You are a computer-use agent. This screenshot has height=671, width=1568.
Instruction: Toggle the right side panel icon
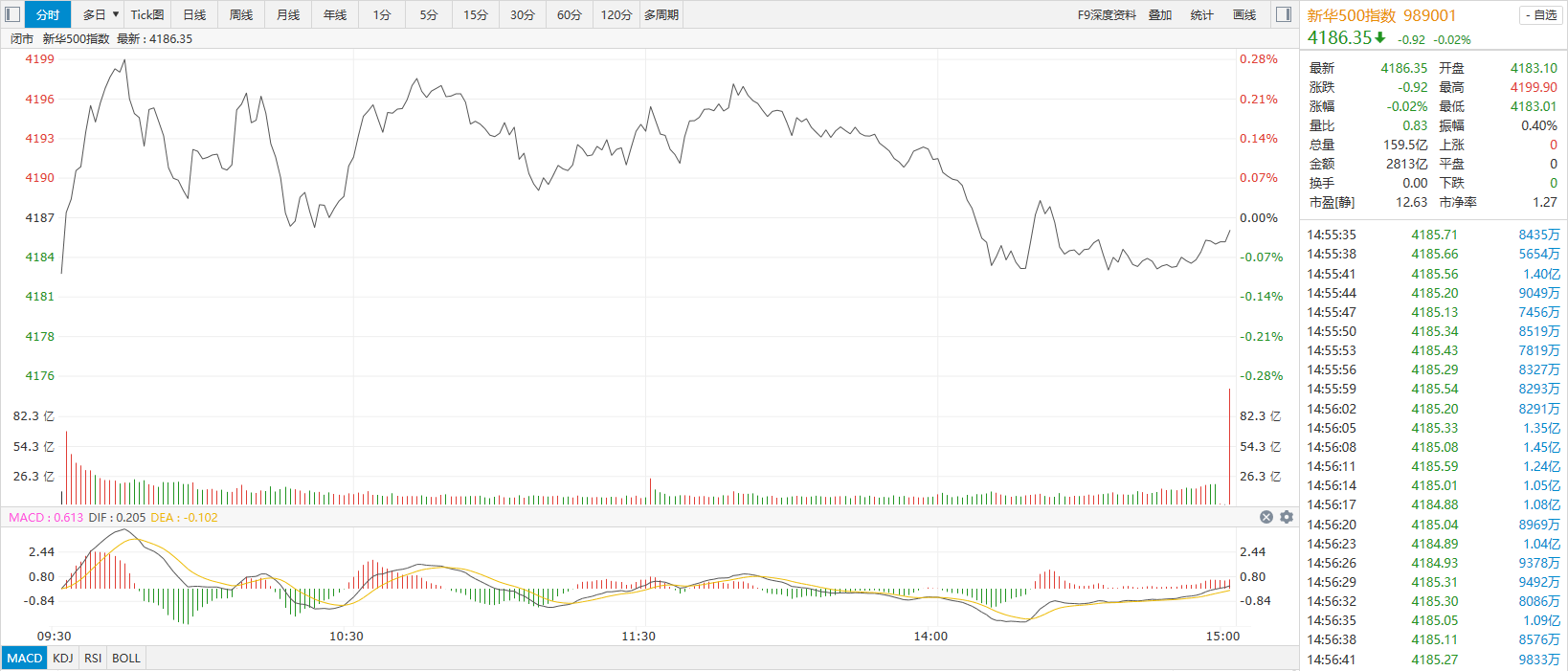1284,14
